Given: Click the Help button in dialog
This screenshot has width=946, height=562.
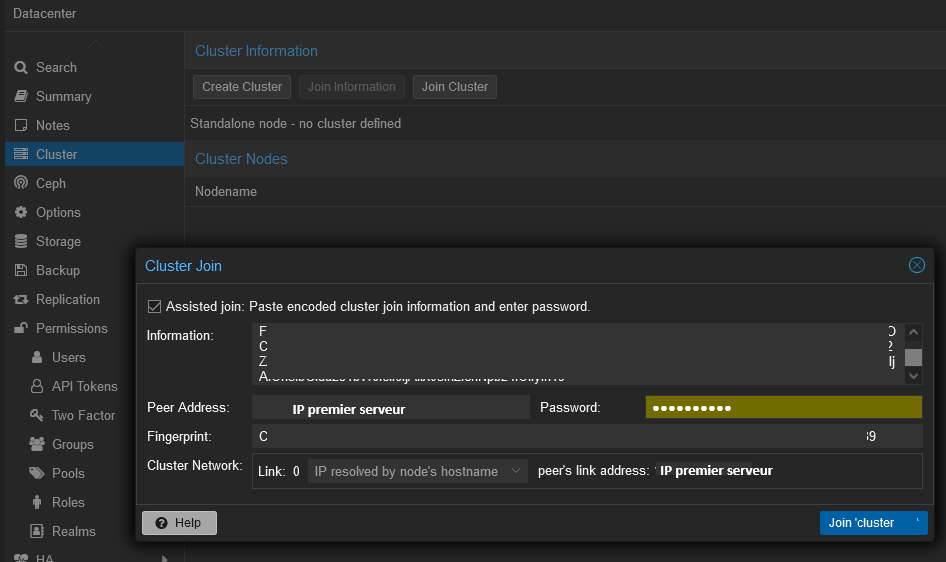Looking at the screenshot, I should [179, 523].
